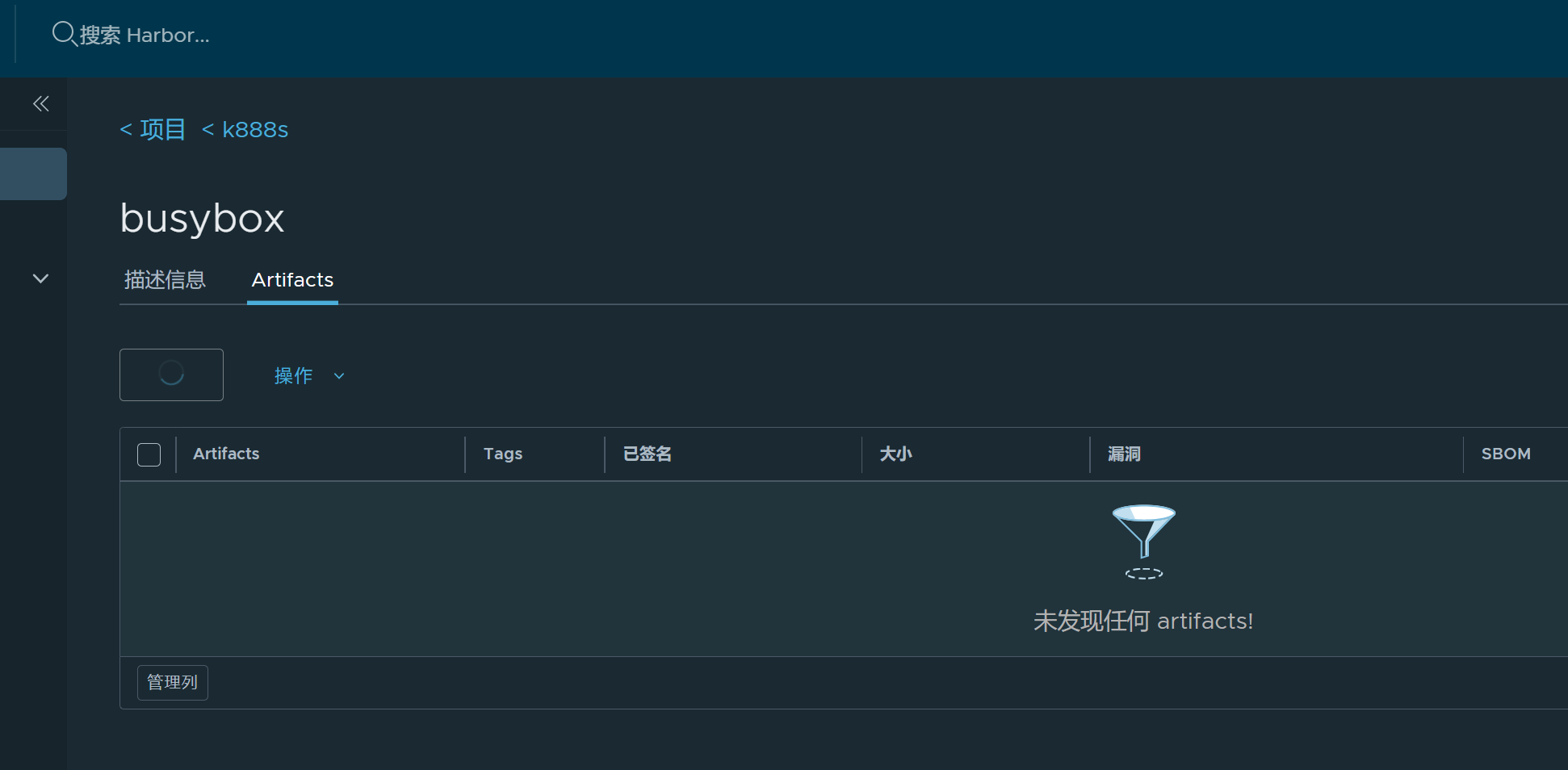1568x770 pixels.
Task: Expand the sidebar chevron-down section
Action: [40, 278]
